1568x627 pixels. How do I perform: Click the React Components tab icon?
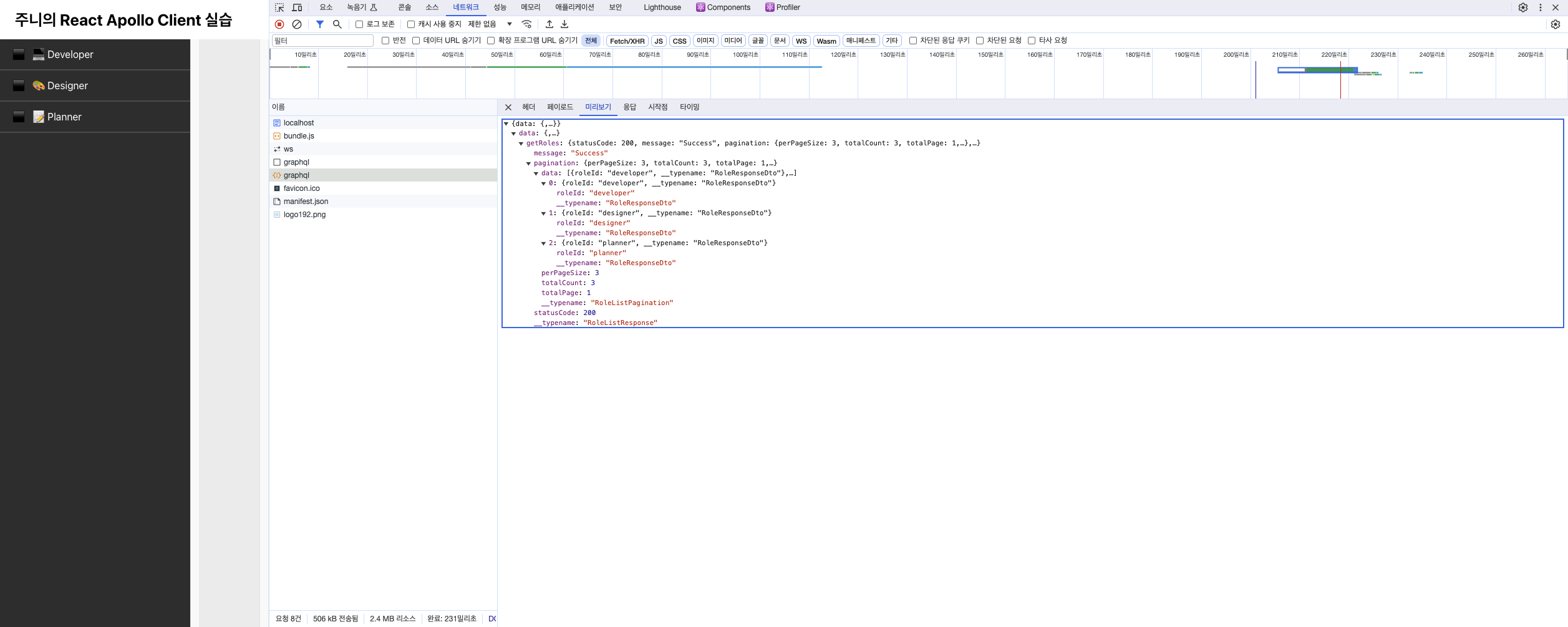[700, 7]
